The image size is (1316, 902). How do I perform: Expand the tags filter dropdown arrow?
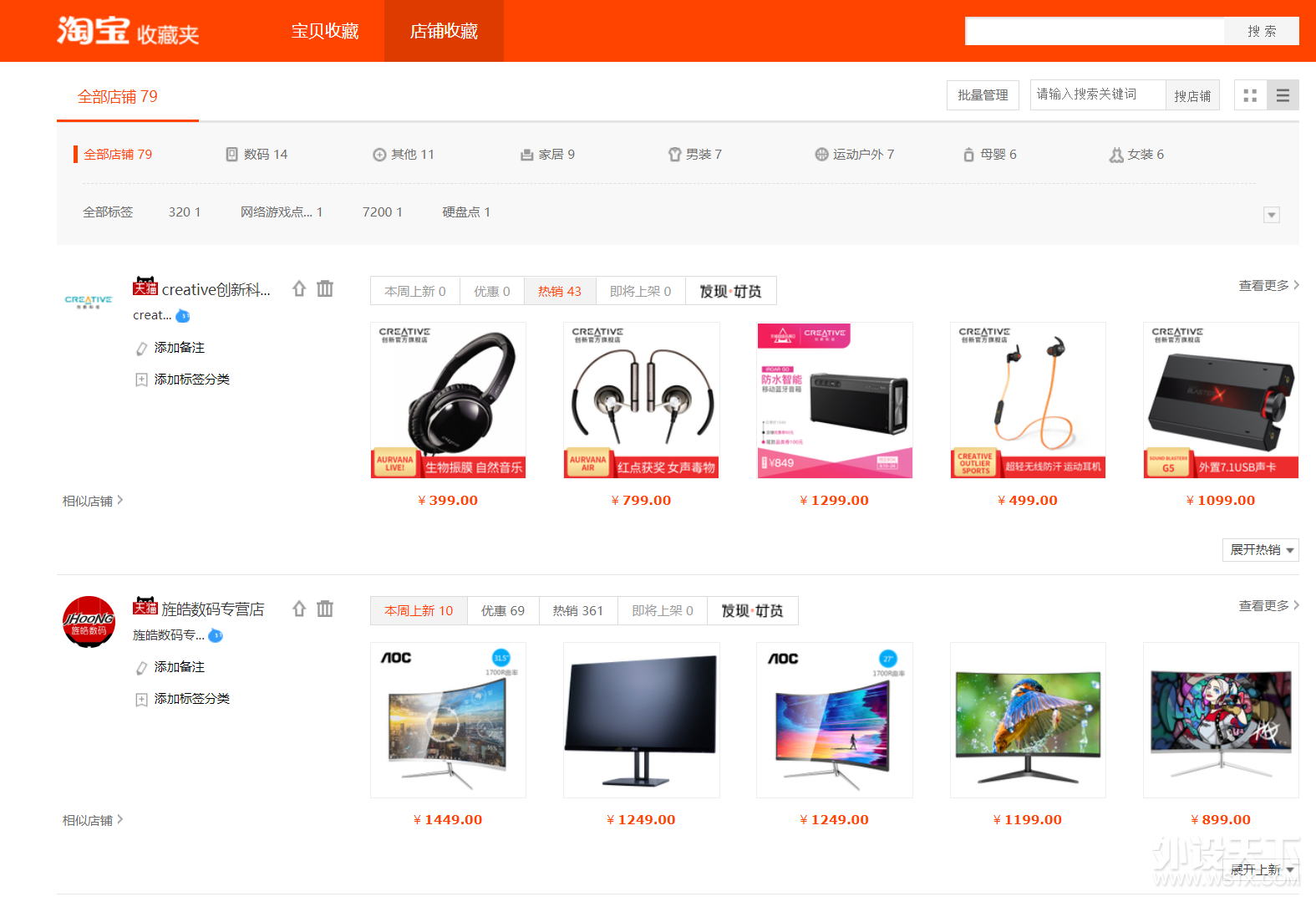(1272, 215)
